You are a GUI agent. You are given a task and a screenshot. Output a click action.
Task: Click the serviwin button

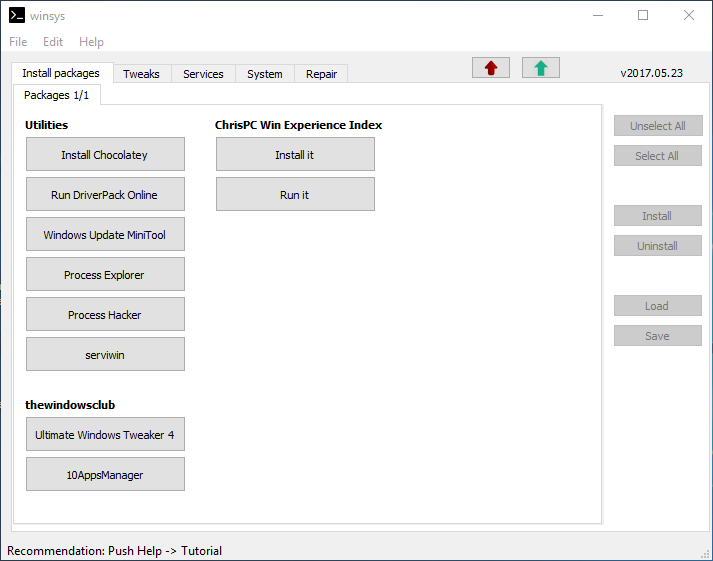pyautogui.click(x=105, y=354)
